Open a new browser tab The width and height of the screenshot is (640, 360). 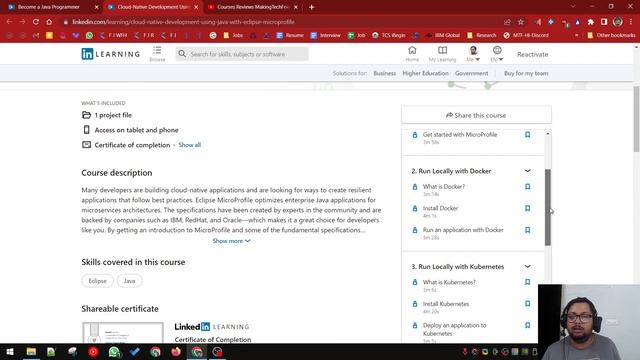[311, 7]
